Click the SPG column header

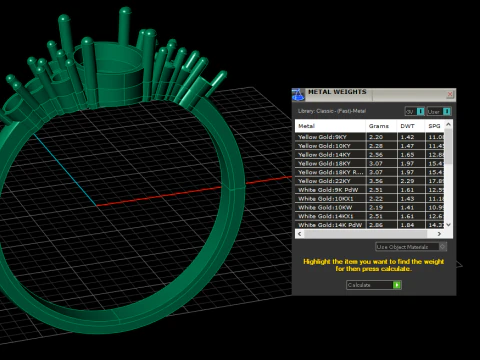point(434,126)
